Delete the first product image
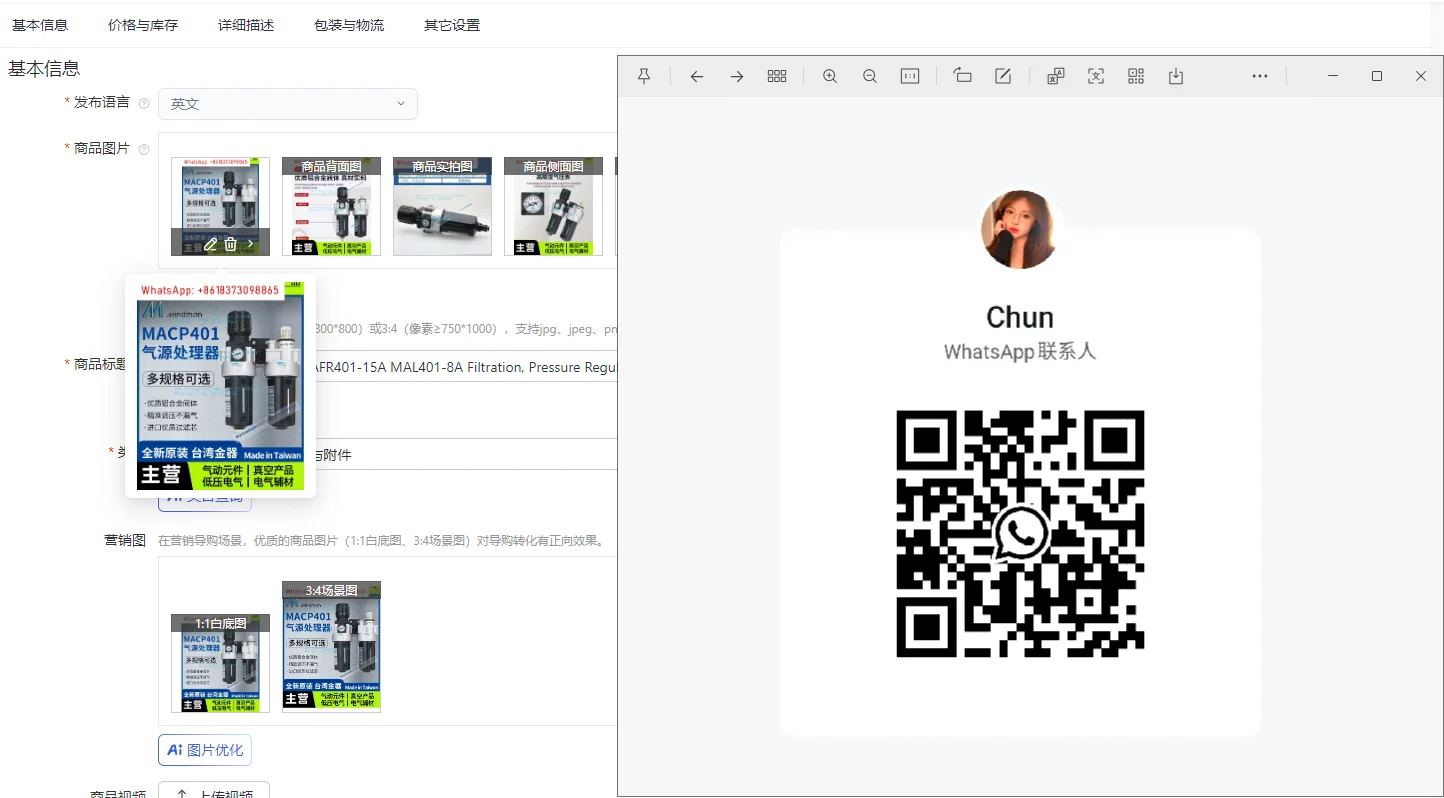The image size is (1444, 798). click(231, 244)
